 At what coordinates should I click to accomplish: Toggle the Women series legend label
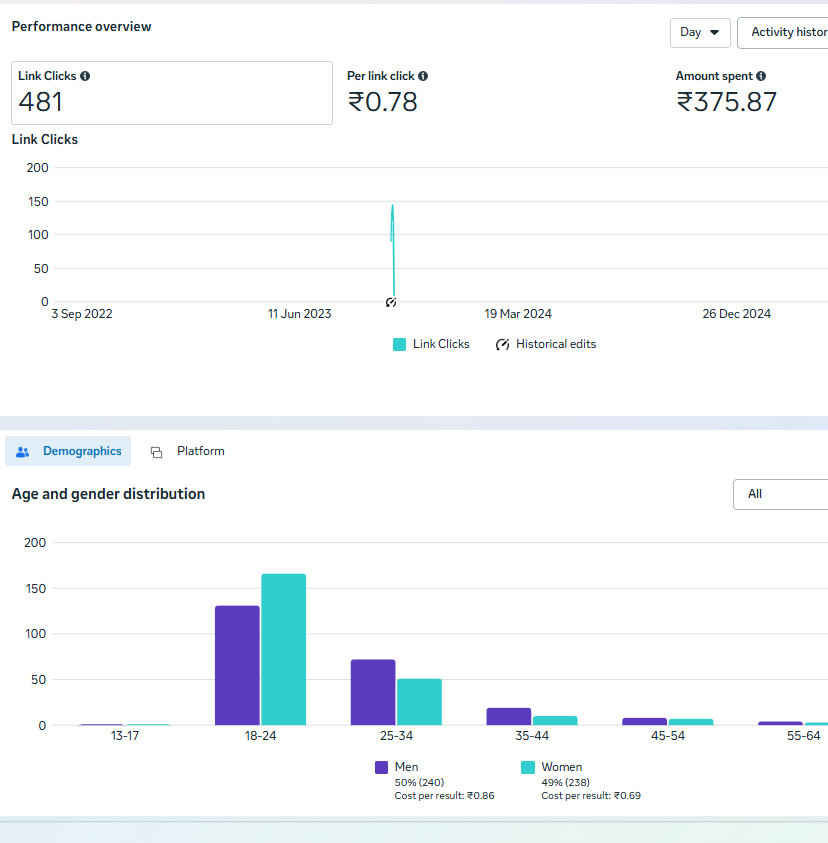(561, 767)
